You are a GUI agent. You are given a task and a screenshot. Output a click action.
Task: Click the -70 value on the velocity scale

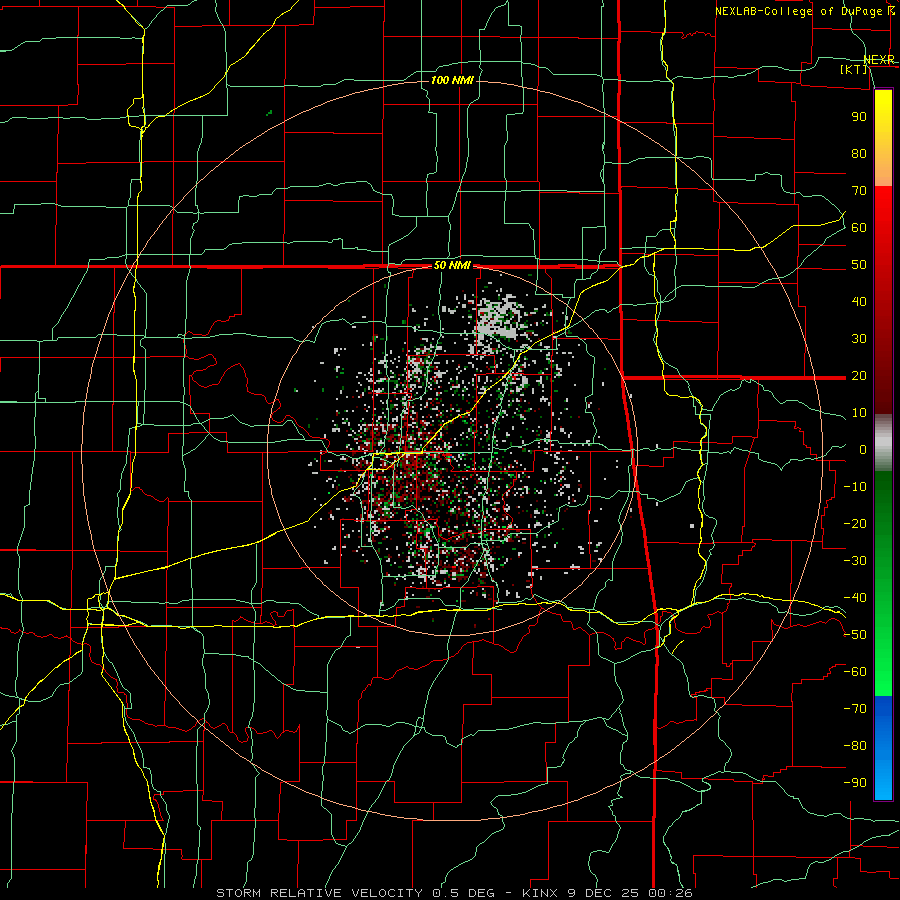pos(855,709)
